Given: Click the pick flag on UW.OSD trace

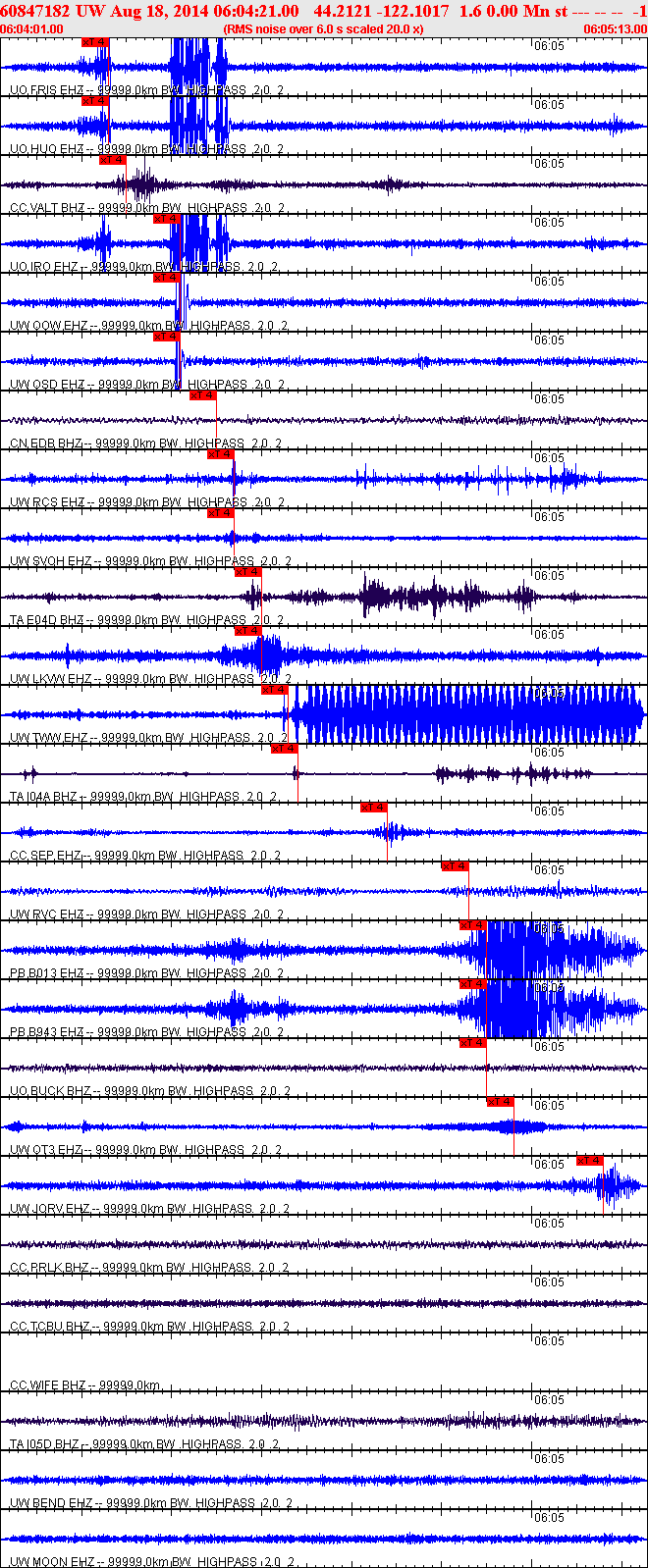Looking at the screenshot, I should (x=167, y=337).
